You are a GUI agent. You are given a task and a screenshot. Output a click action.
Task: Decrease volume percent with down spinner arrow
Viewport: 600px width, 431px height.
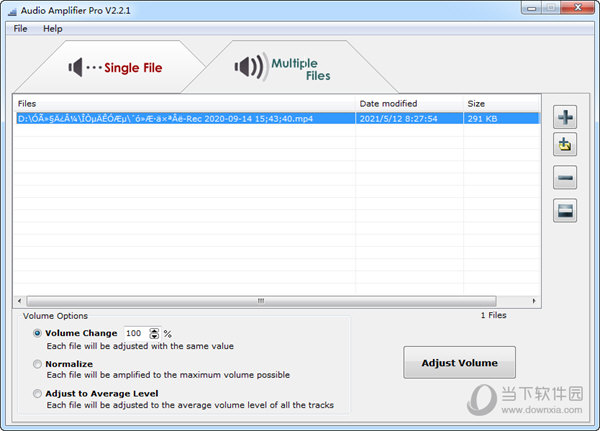tap(154, 336)
